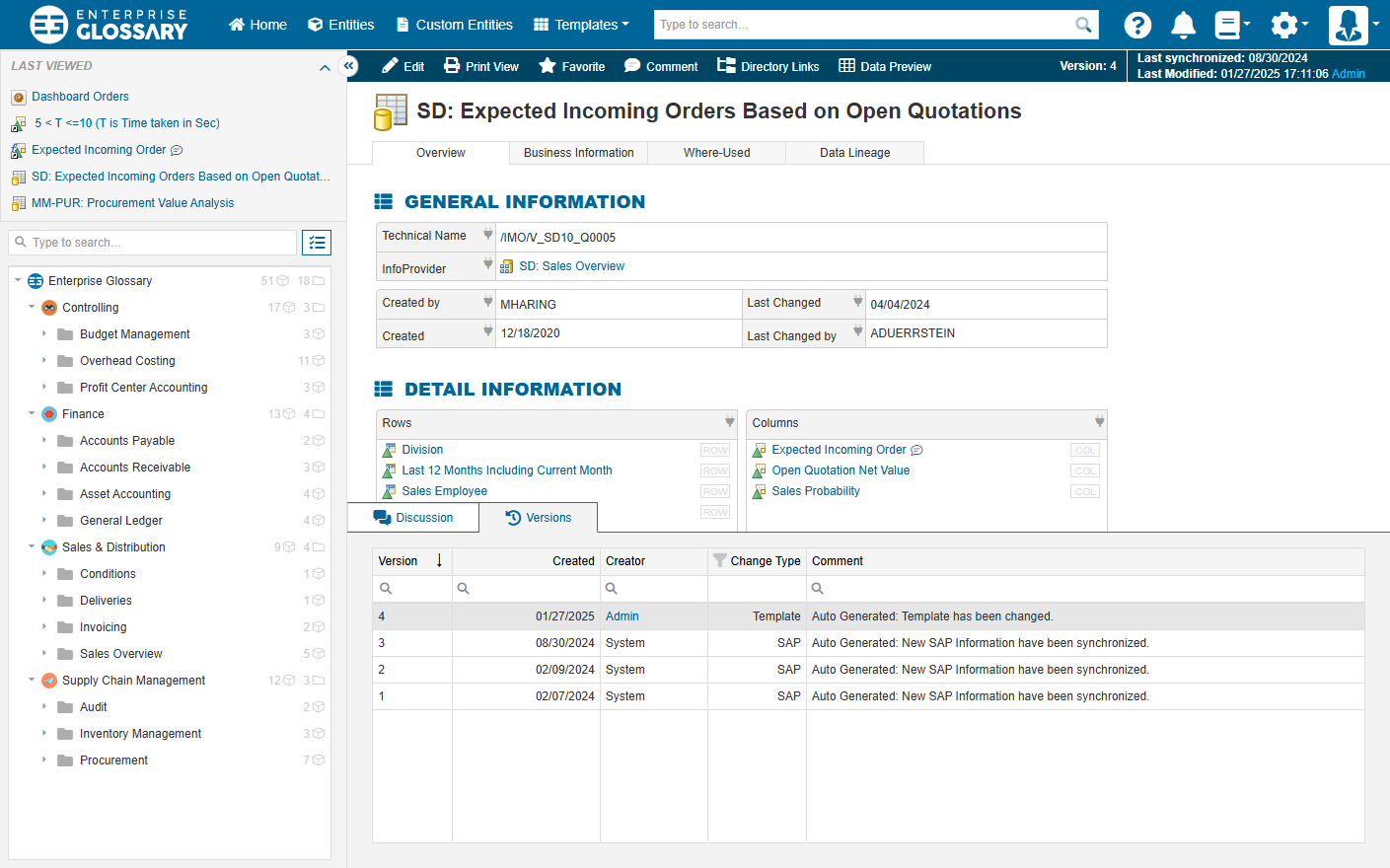The width and height of the screenshot is (1390, 868).
Task: Toggle the tree list view button
Action: [317, 243]
